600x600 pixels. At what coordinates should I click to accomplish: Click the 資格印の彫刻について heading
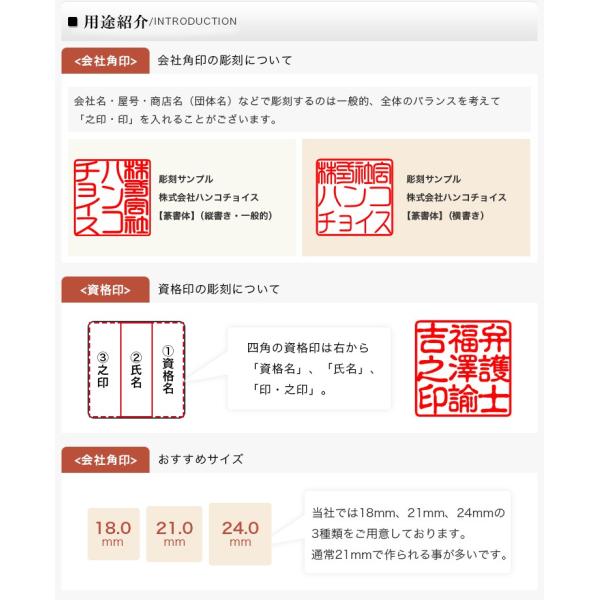point(218,289)
